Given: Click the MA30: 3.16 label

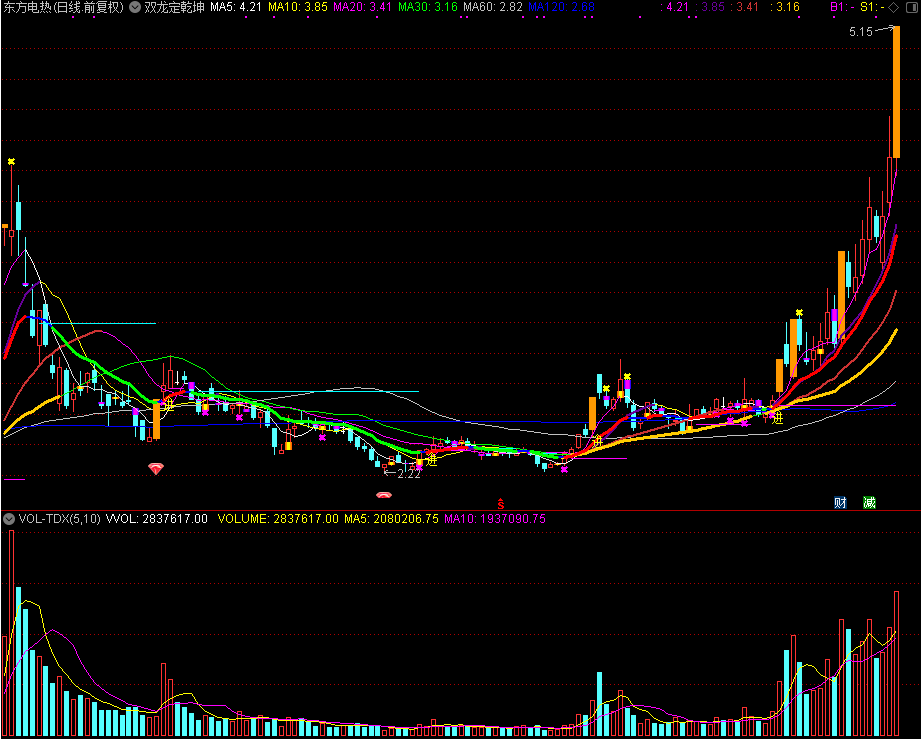Looking at the screenshot, I should pyautogui.click(x=428, y=8).
